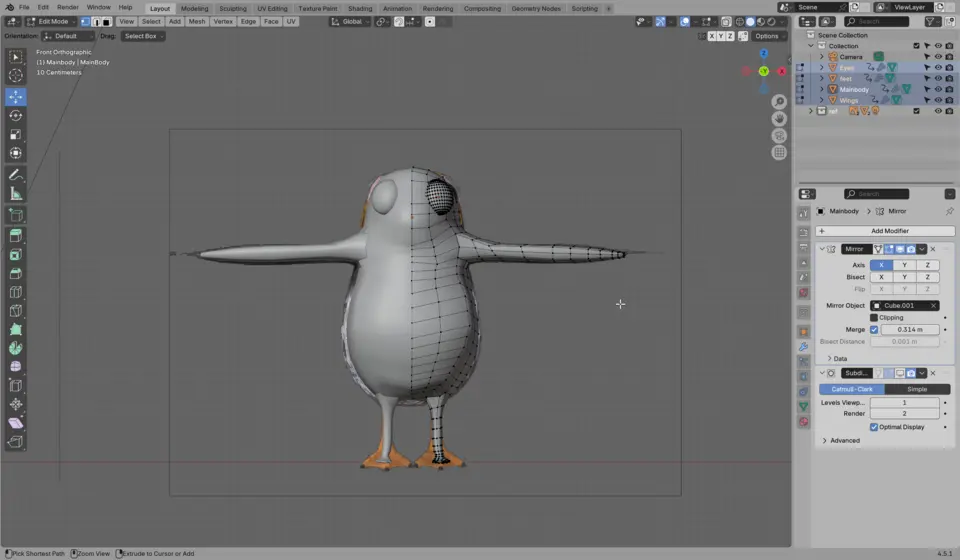Open the Drag Select Box dropdown
This screenshot has height=560, width=960.
(143, 36)
